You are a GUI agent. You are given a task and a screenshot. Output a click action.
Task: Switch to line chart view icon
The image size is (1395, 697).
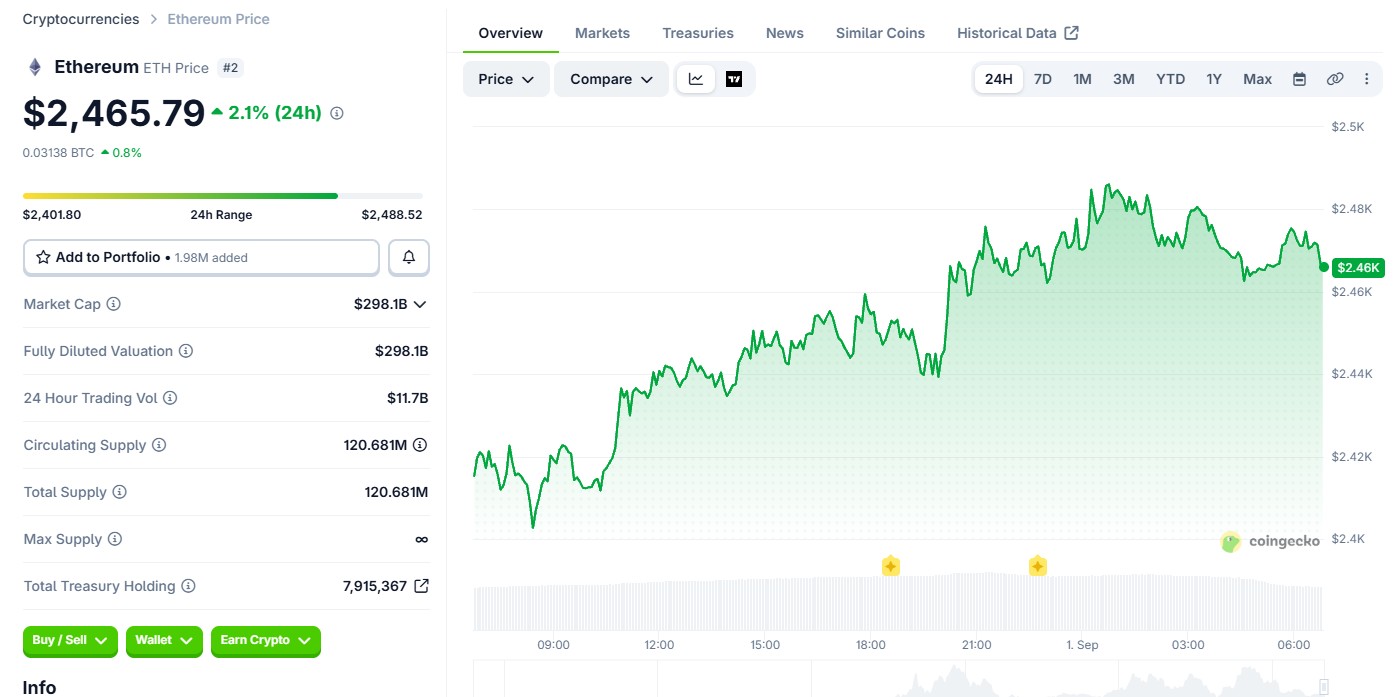[696, 79]
